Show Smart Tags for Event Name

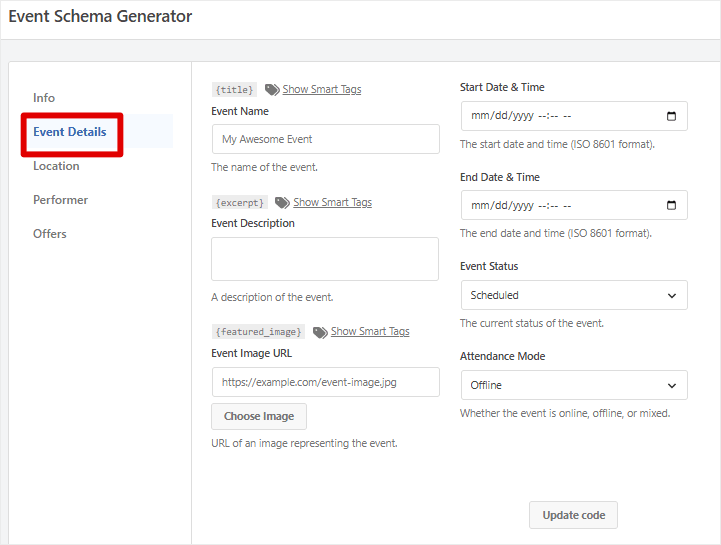[x=322, y=89]
